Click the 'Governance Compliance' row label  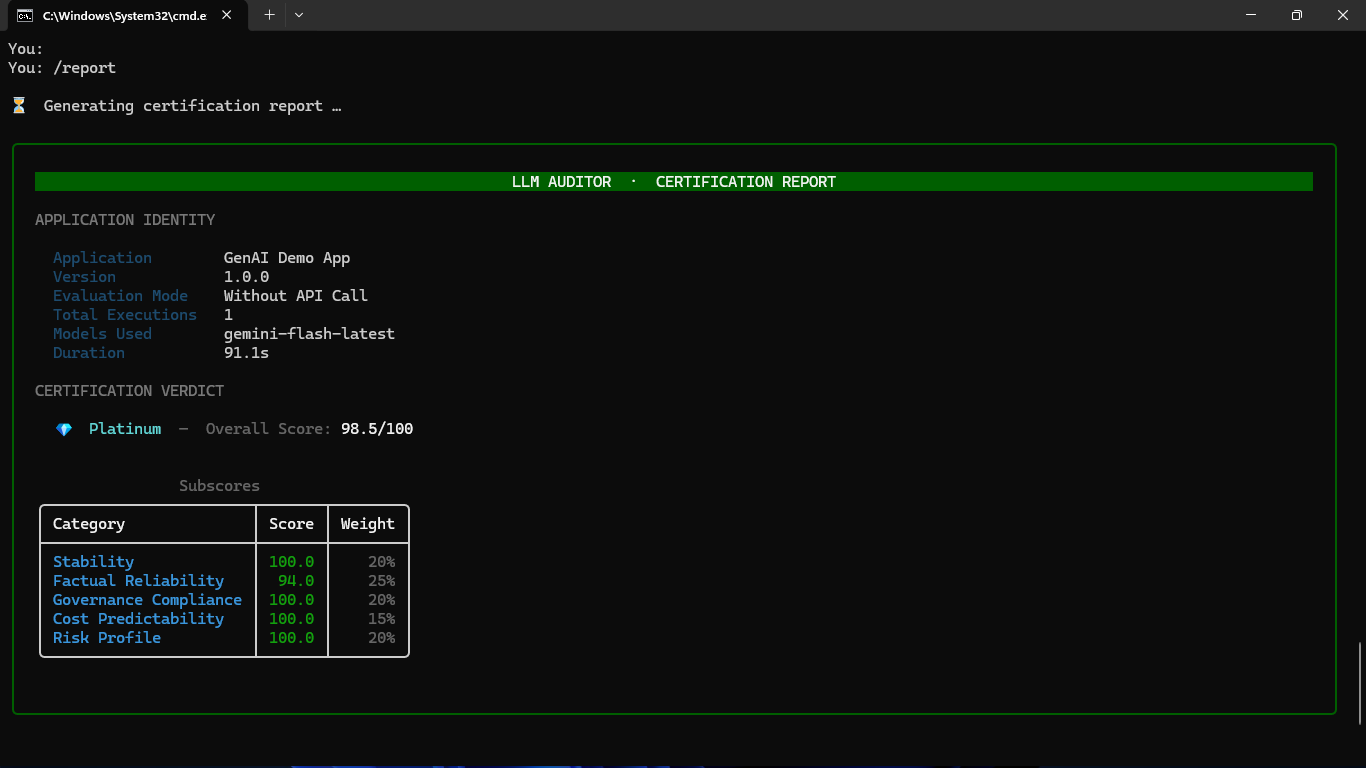point(147,600)
